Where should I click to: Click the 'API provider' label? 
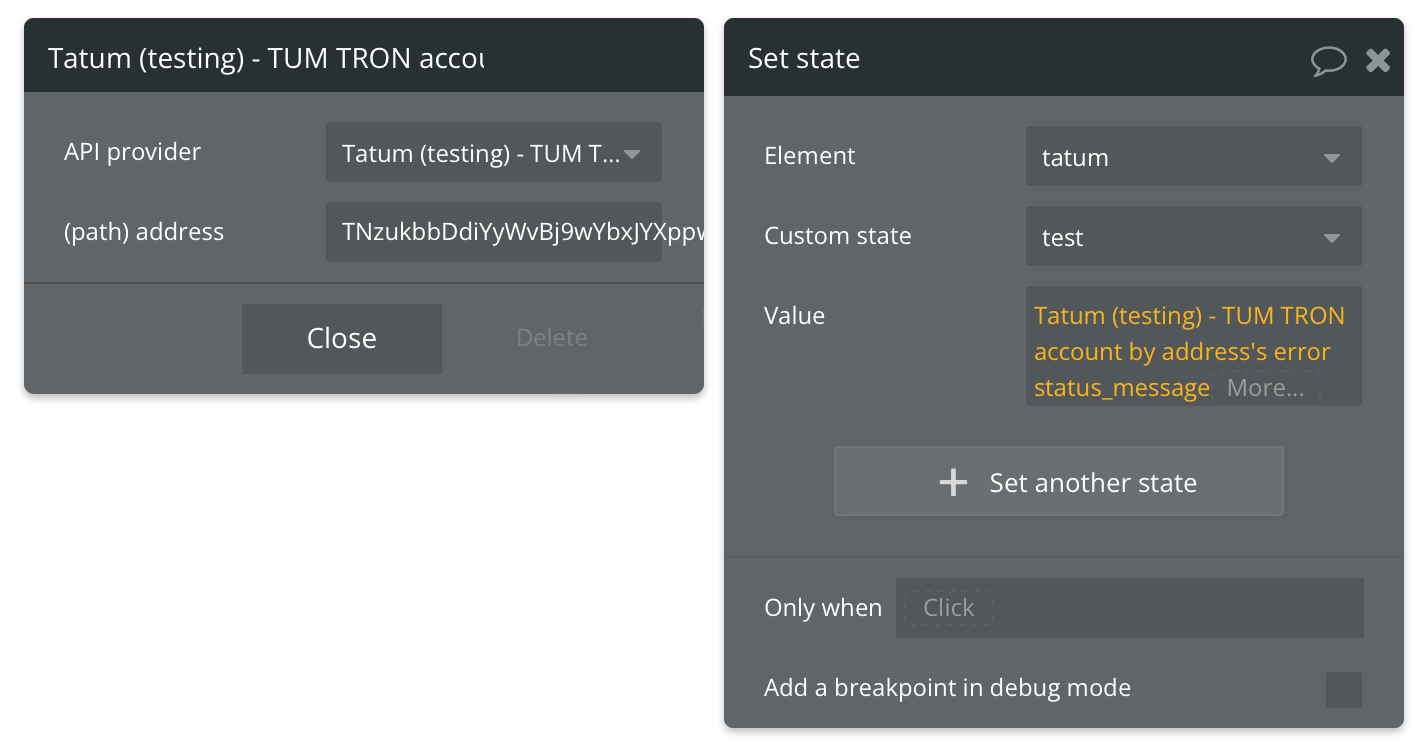click(x=132, y=152)
